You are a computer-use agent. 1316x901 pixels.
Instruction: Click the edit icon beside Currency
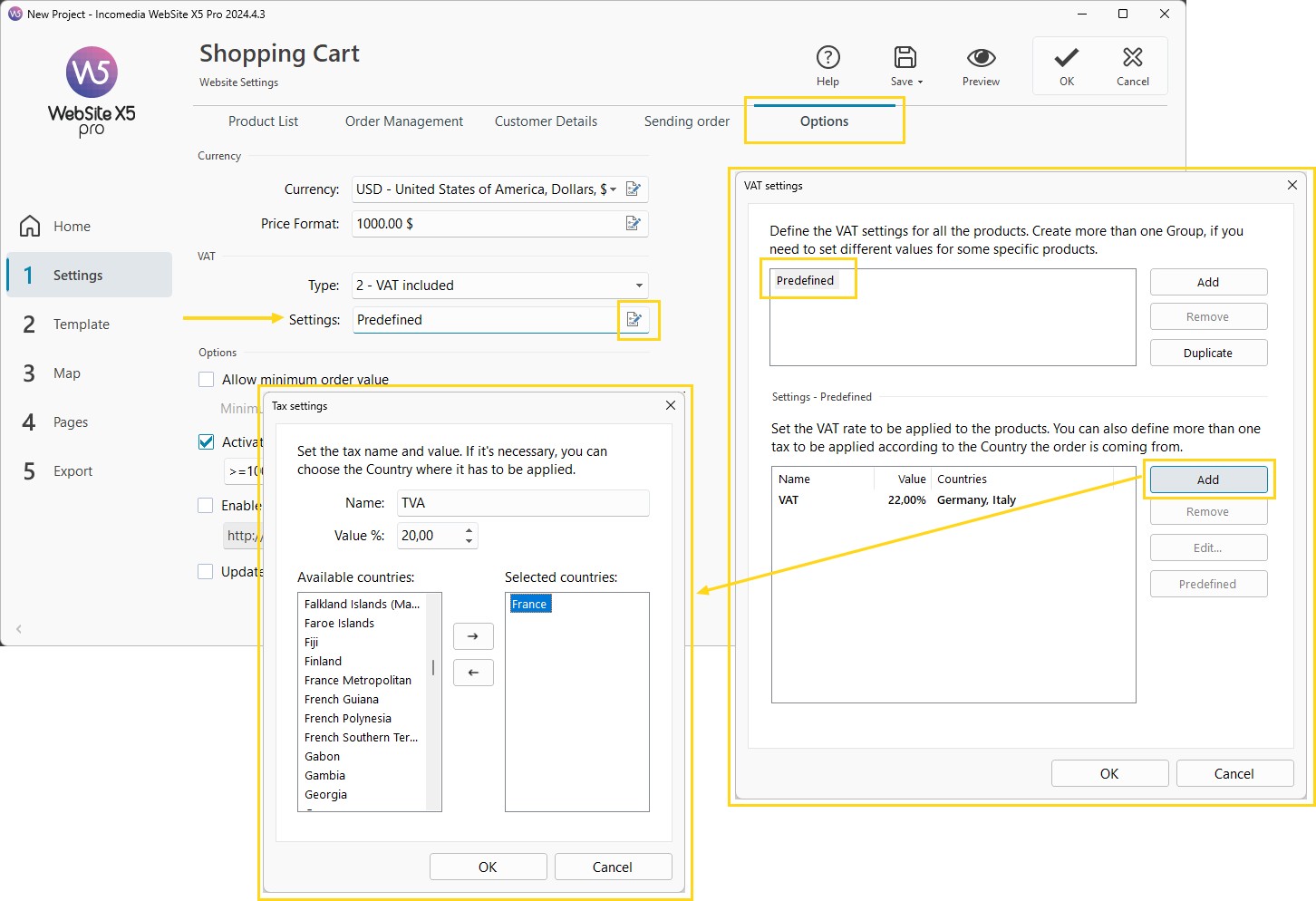click(x=634, y=189)
